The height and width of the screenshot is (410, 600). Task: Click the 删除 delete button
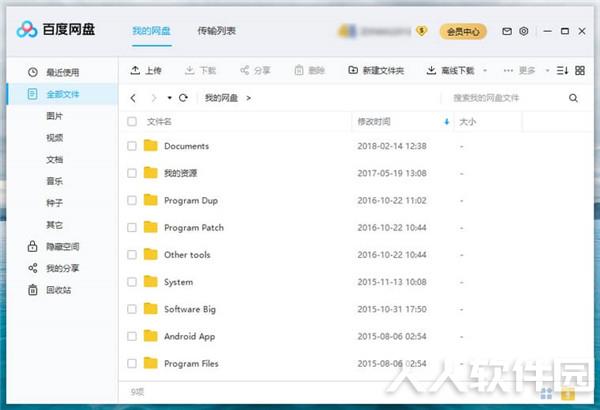(x=310, y=70)
